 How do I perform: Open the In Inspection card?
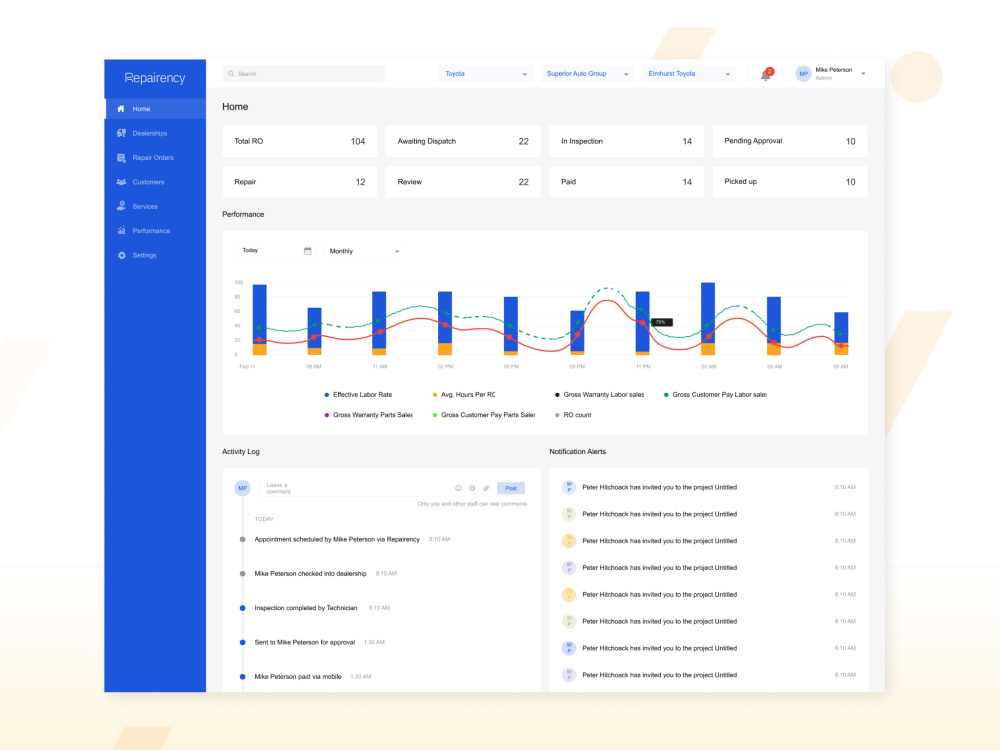(x=626, y=142)
